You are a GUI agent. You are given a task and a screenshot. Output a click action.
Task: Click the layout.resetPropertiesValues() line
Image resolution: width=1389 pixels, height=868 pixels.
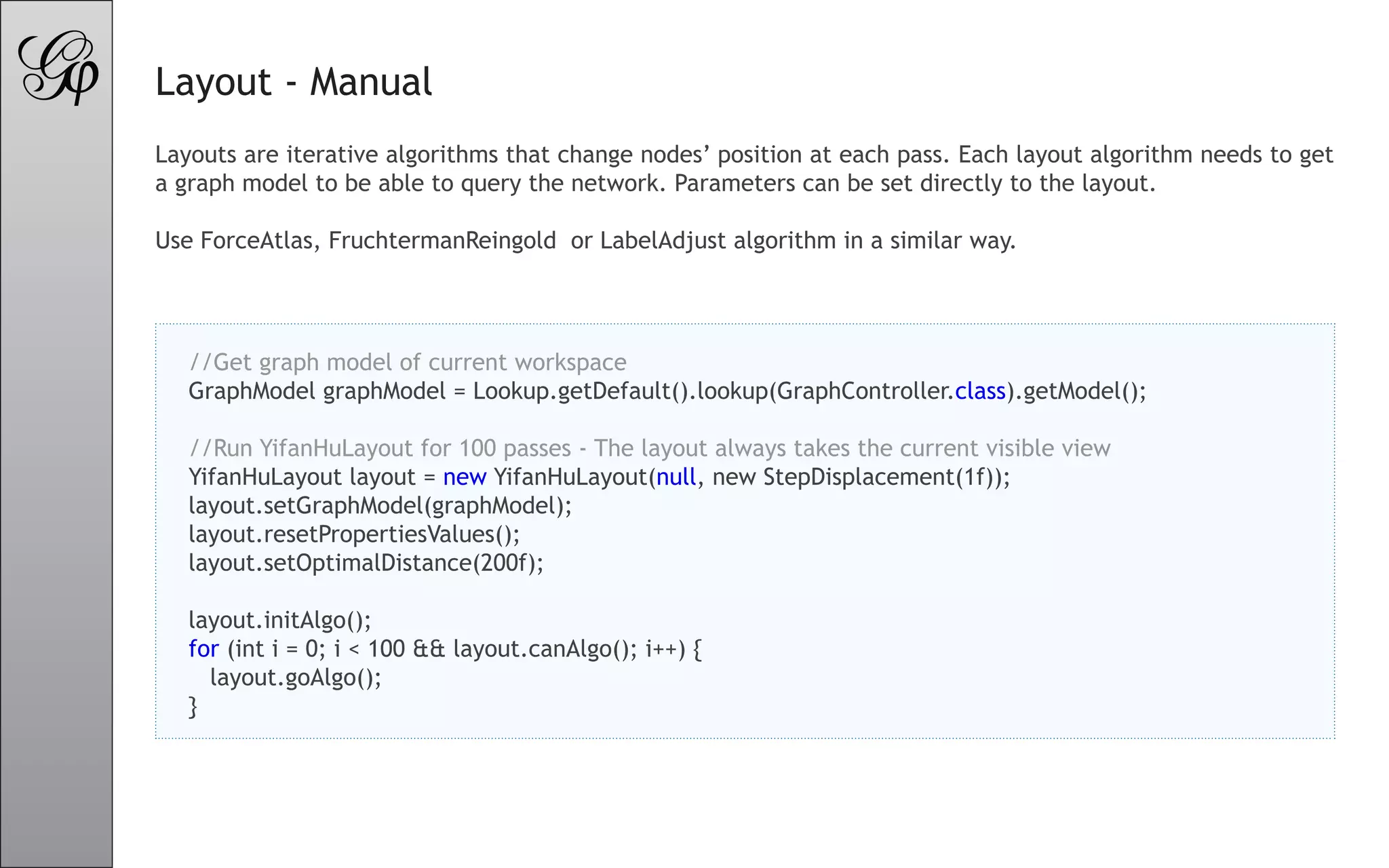pyautogui.click(x=354, y=534)
